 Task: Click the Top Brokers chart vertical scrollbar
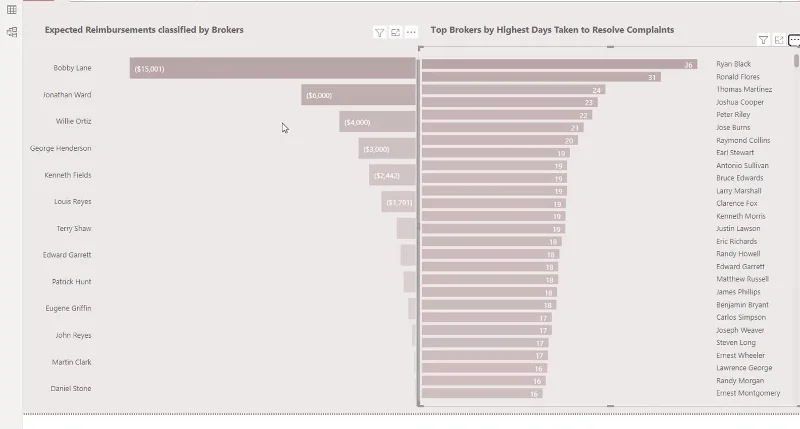[x=796, y=61]
